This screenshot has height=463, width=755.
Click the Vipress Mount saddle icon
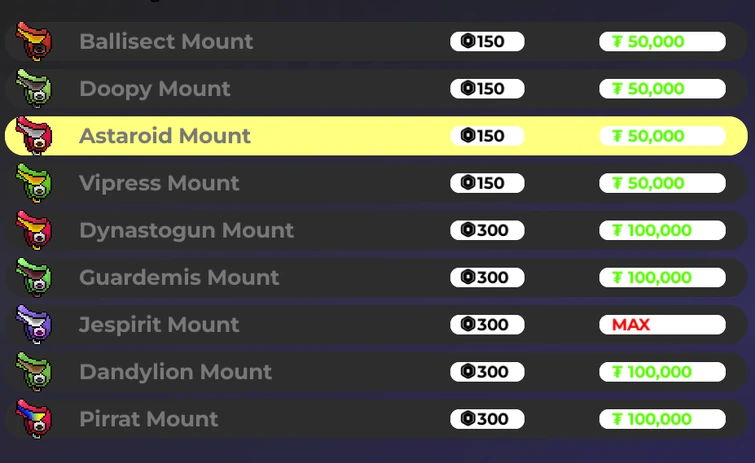35,183
